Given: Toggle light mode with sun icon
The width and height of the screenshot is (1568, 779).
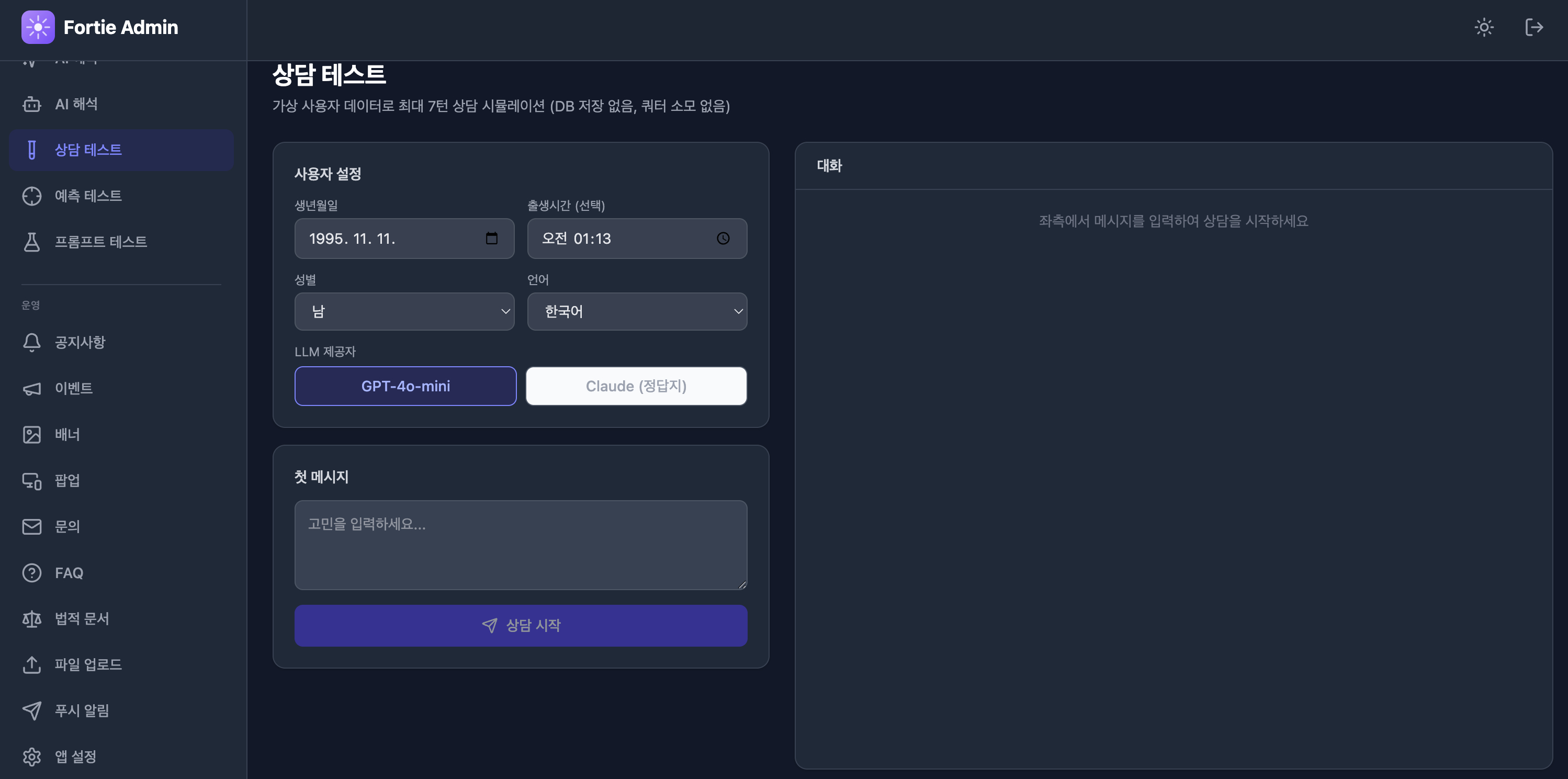Looking at the screenshot, I should pos(1485,27).
